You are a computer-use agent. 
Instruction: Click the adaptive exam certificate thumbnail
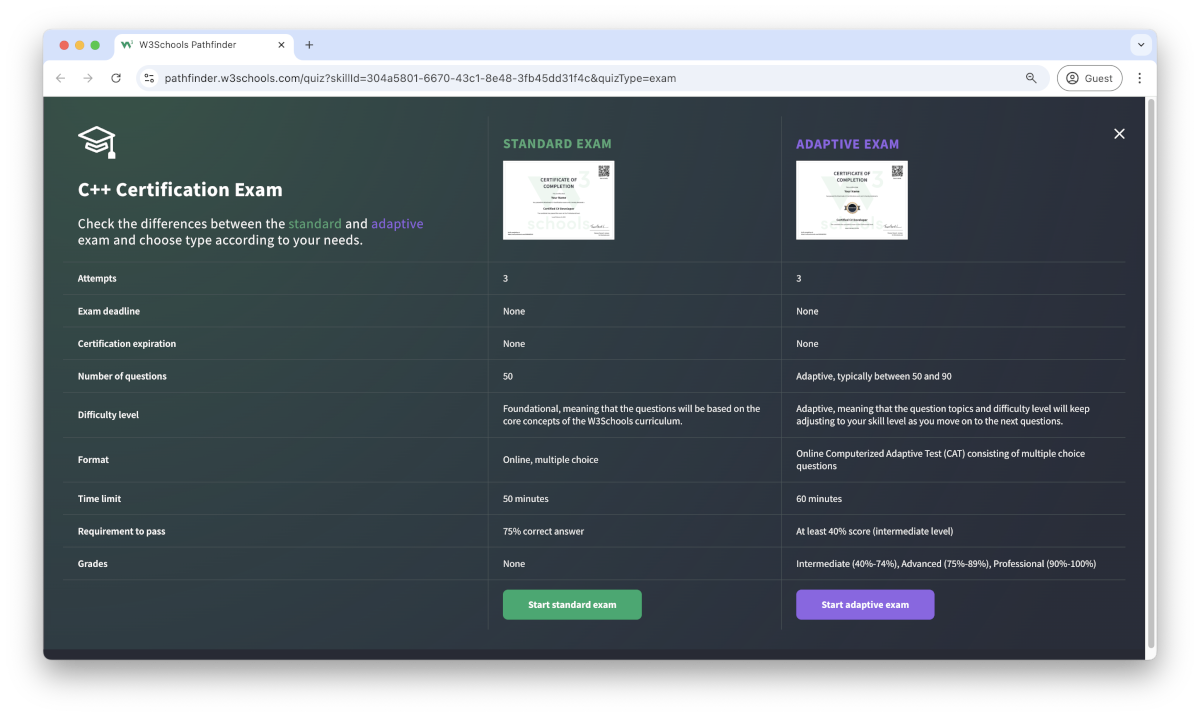851,200
